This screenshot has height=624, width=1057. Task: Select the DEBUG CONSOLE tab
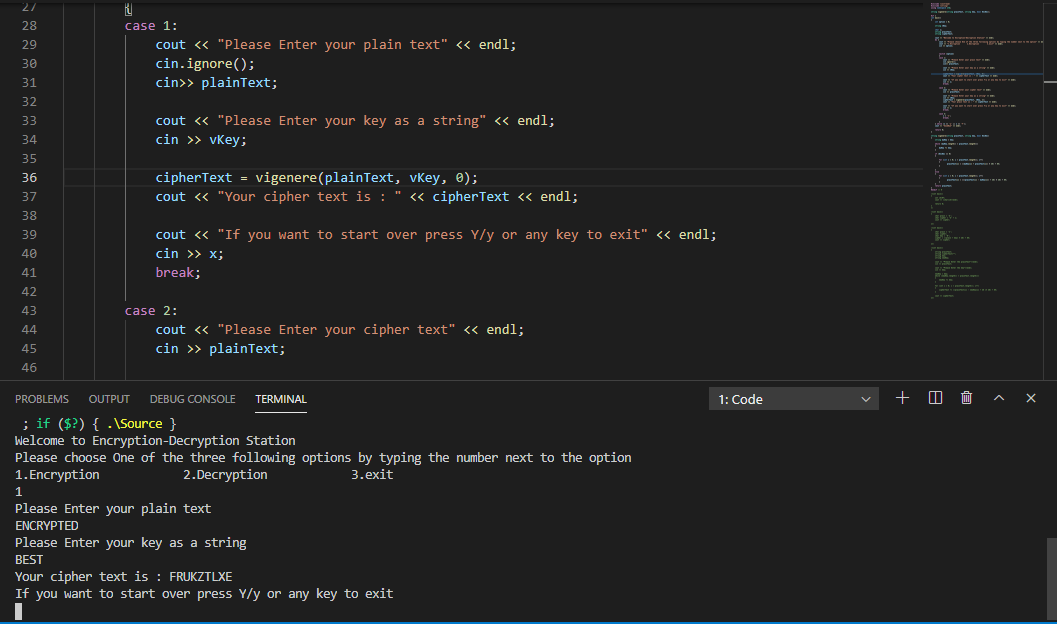(x=192, y=399)
